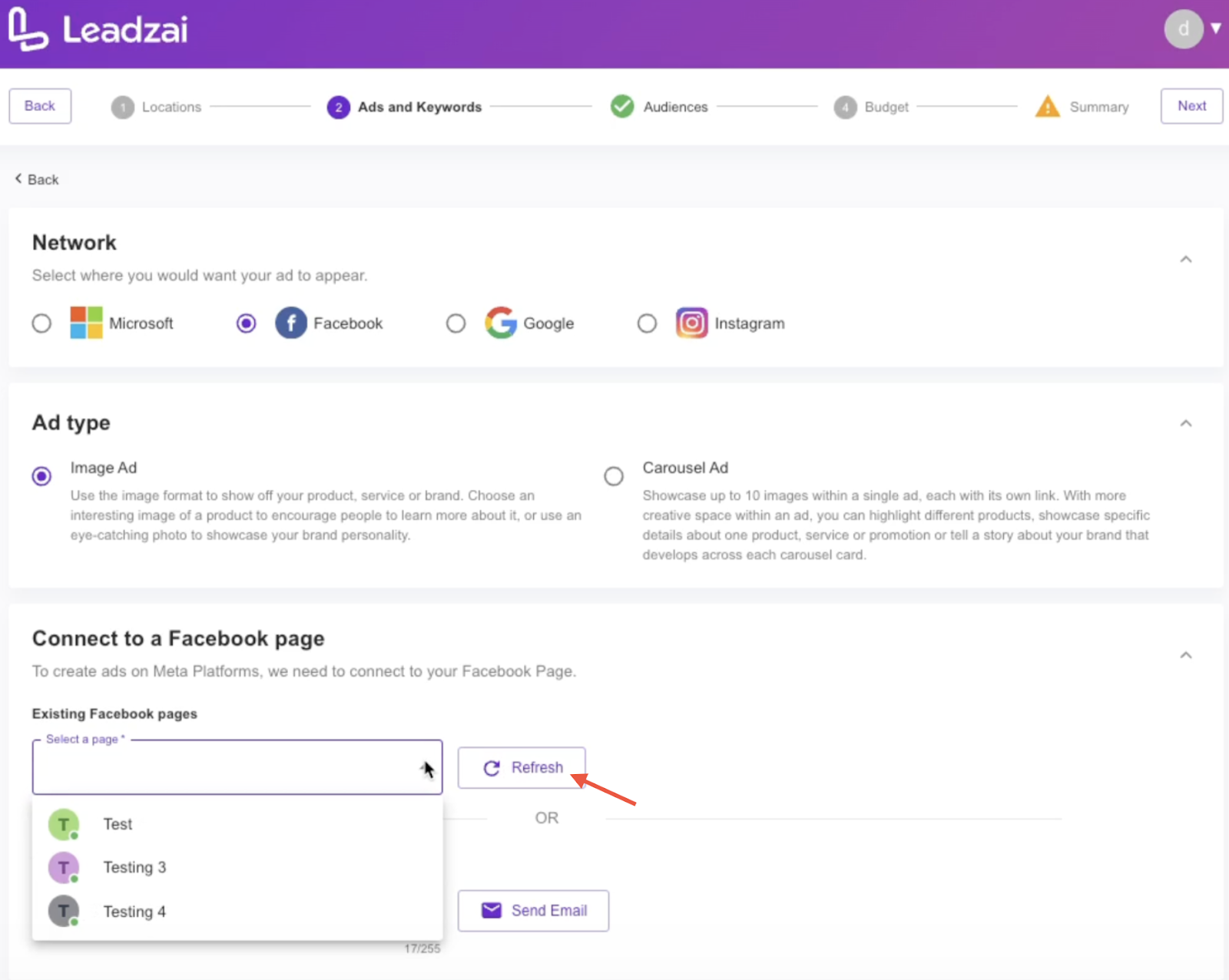
Task: Select the Microsoft network radio button
Action: tap(41, 323)
